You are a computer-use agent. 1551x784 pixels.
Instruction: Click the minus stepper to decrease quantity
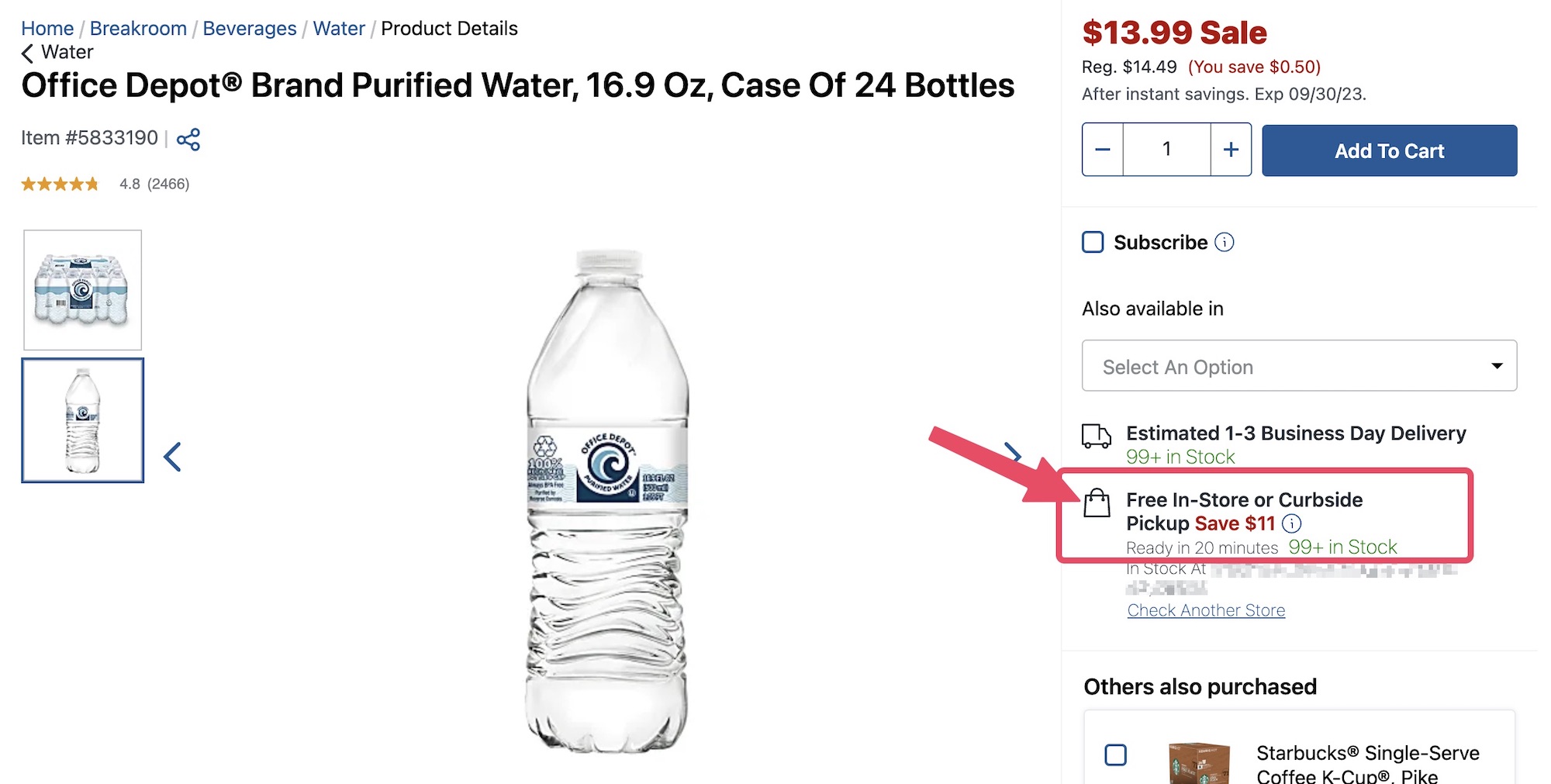tap(1102, 149)
